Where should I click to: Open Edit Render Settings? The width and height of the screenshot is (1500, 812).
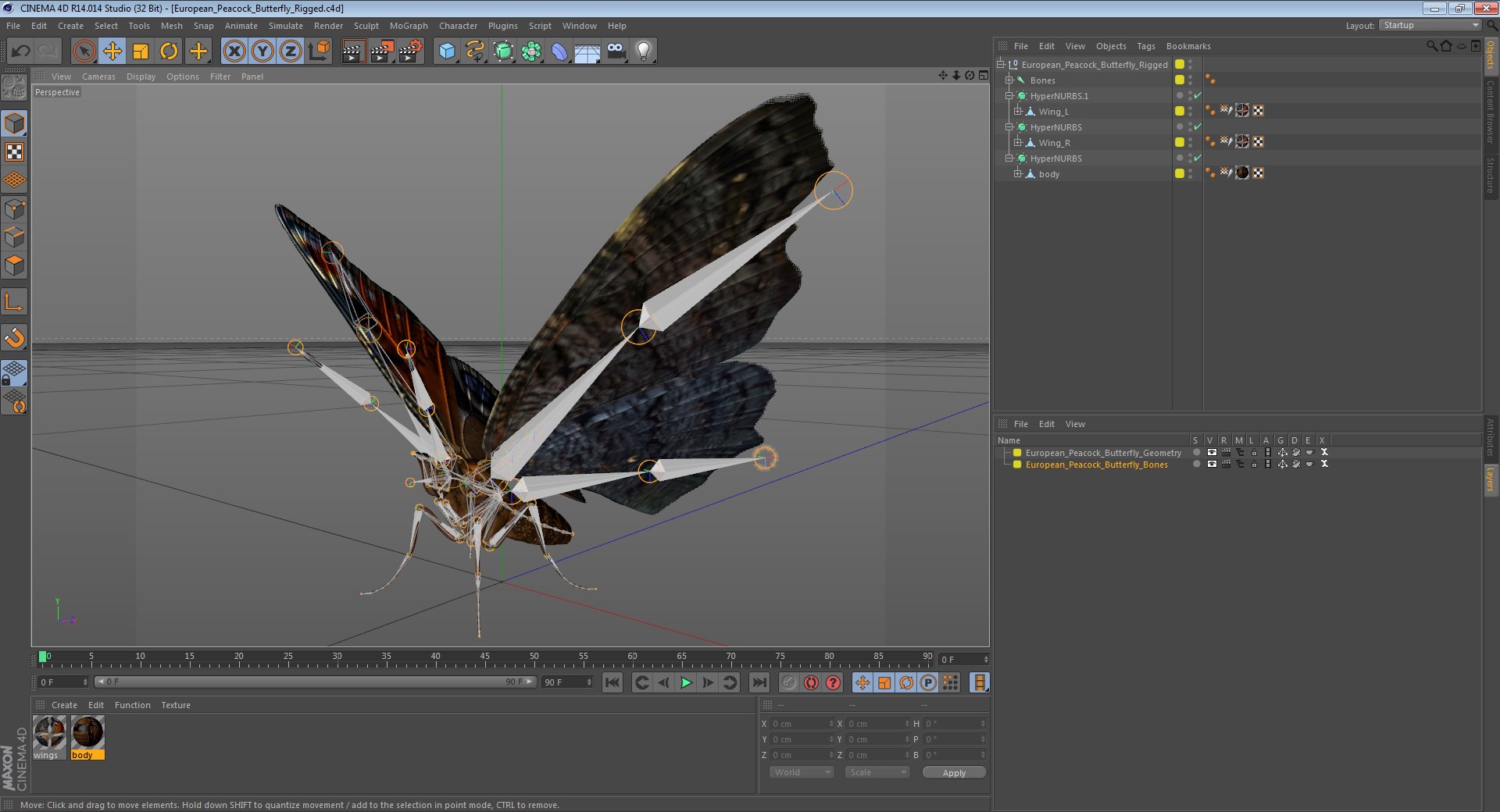(411, 52)
